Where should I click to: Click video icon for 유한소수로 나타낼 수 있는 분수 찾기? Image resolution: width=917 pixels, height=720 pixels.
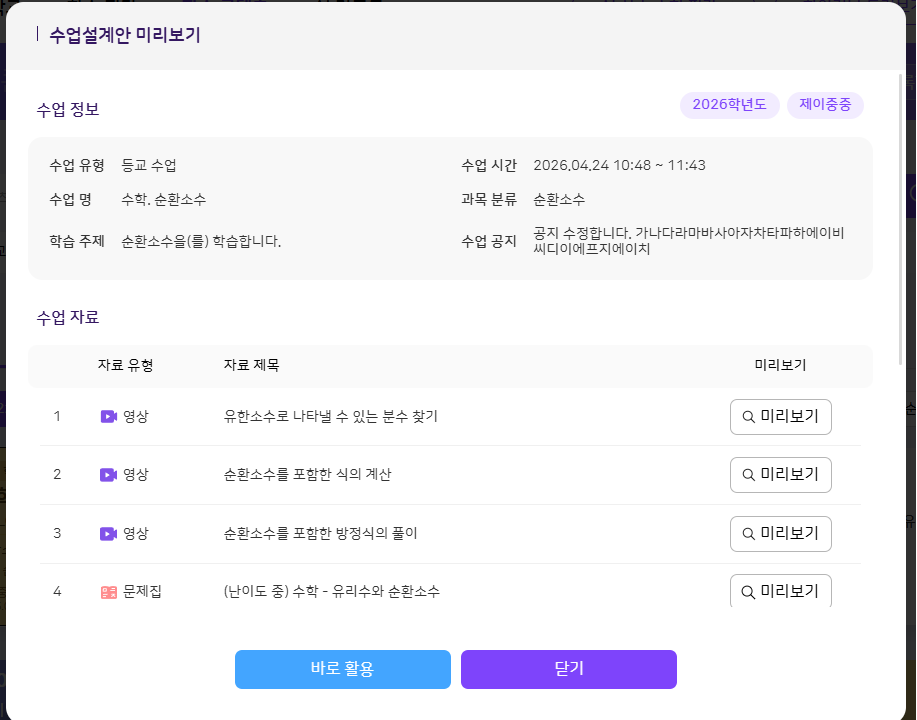[x=109, y=416]
